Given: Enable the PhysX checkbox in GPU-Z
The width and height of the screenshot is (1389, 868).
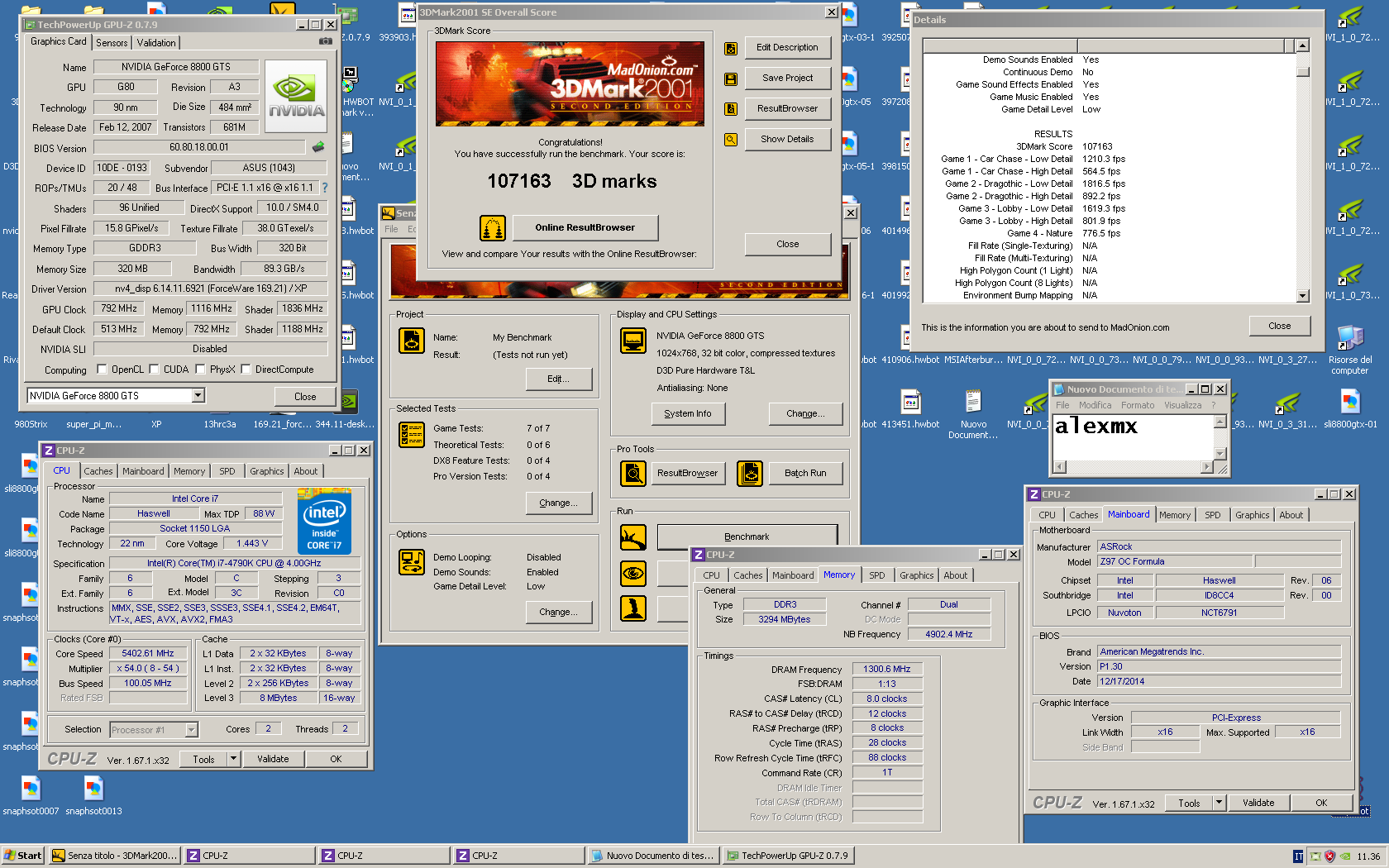Looking at the screenshot, I should [201, 370].
